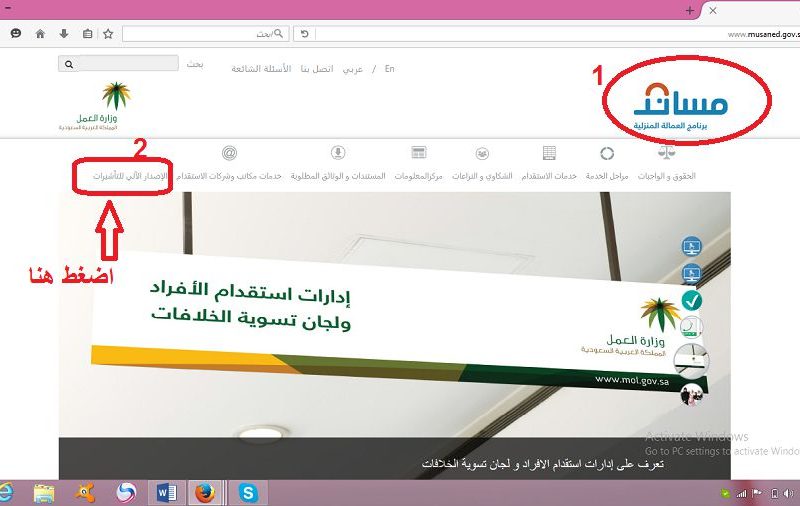Open the اتصل بنا contact link
This screenshot has height=506, width=800.
point(320,69)
